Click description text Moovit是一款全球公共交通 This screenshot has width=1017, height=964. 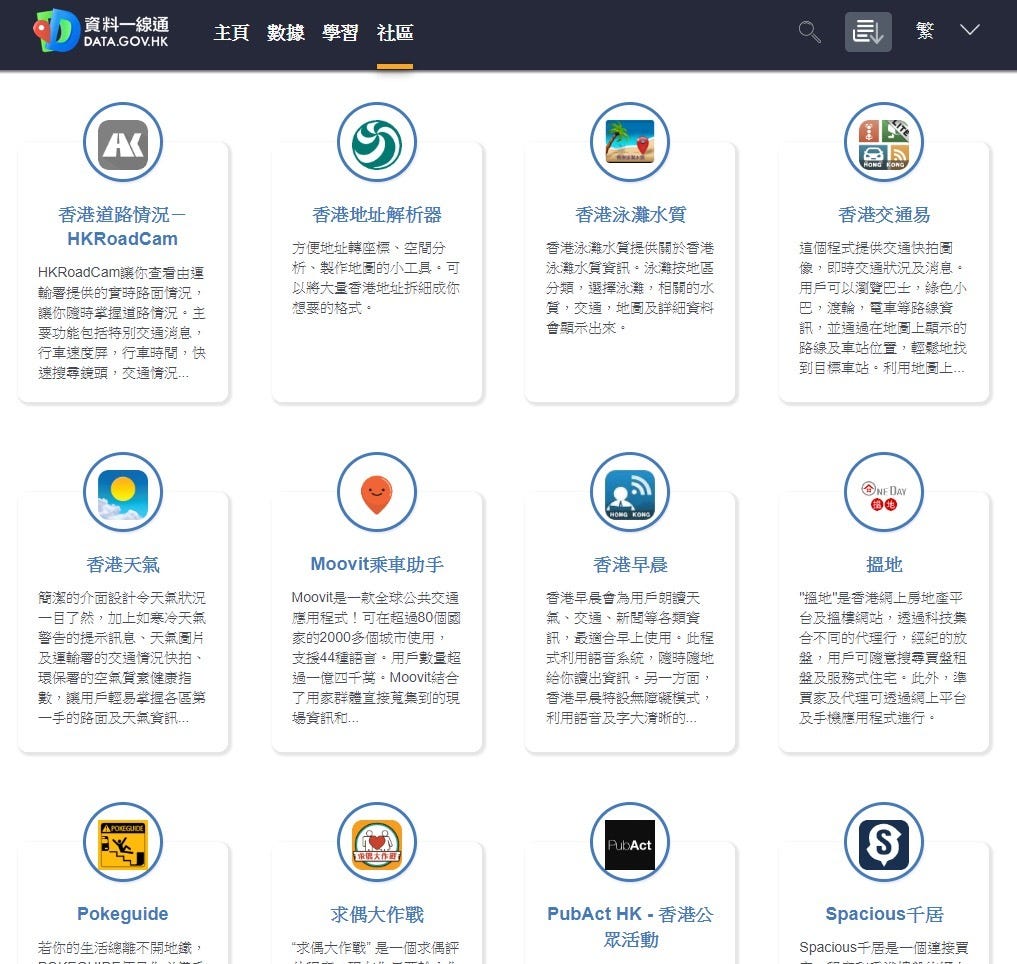pyautogui.click(x=376, y=657)
